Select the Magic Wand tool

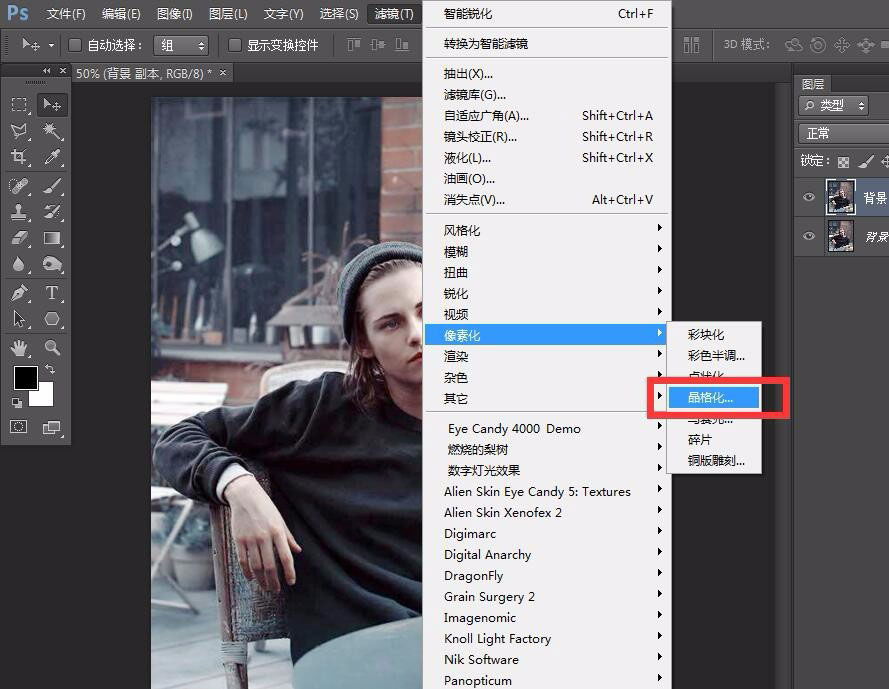(49, 130)
